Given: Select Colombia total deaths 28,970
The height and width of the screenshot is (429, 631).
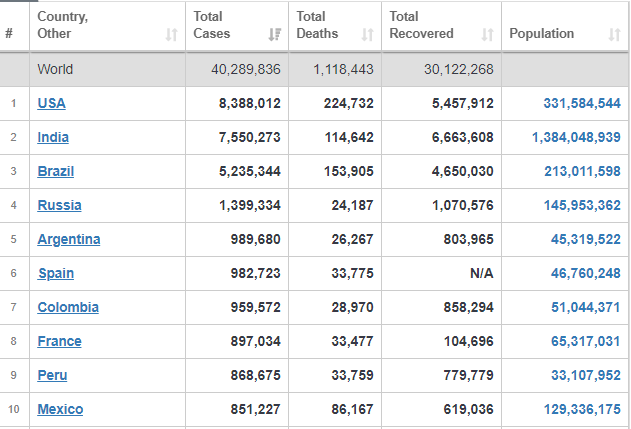Looking at the screenshot, I should click(352, 307).
